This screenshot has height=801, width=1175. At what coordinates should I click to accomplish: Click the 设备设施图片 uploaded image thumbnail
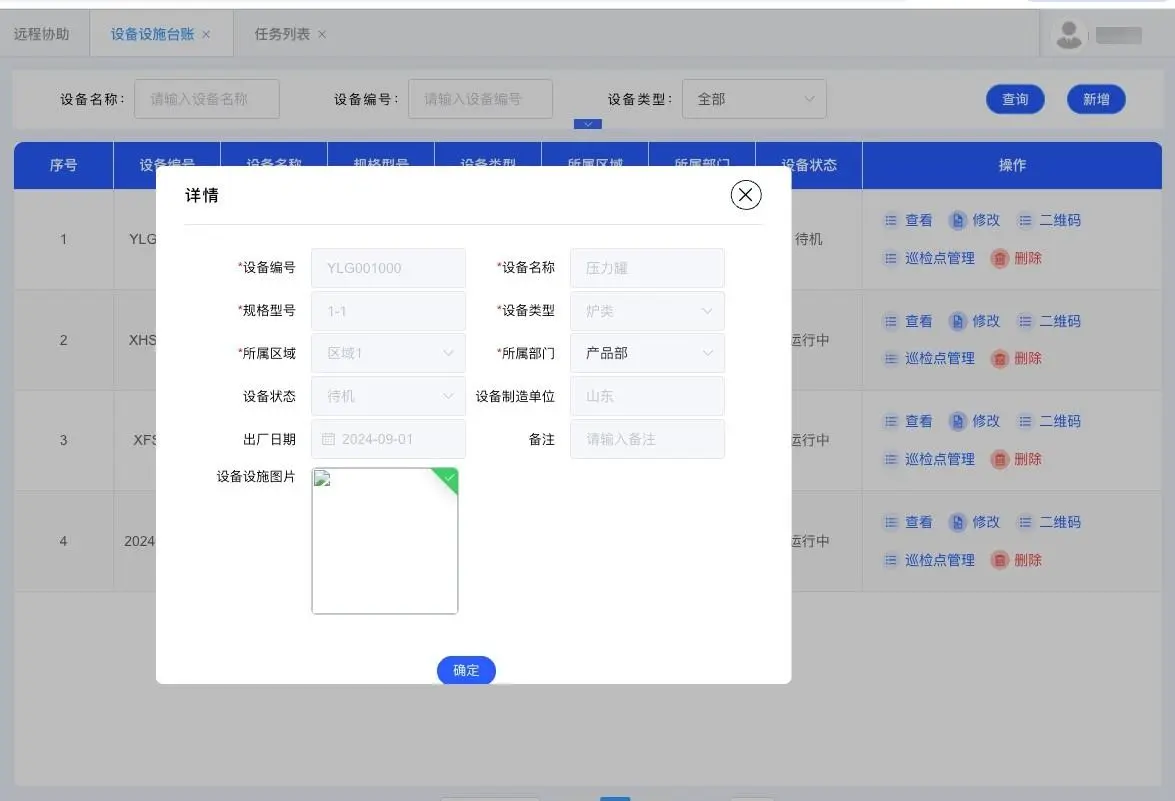point(385,540)
